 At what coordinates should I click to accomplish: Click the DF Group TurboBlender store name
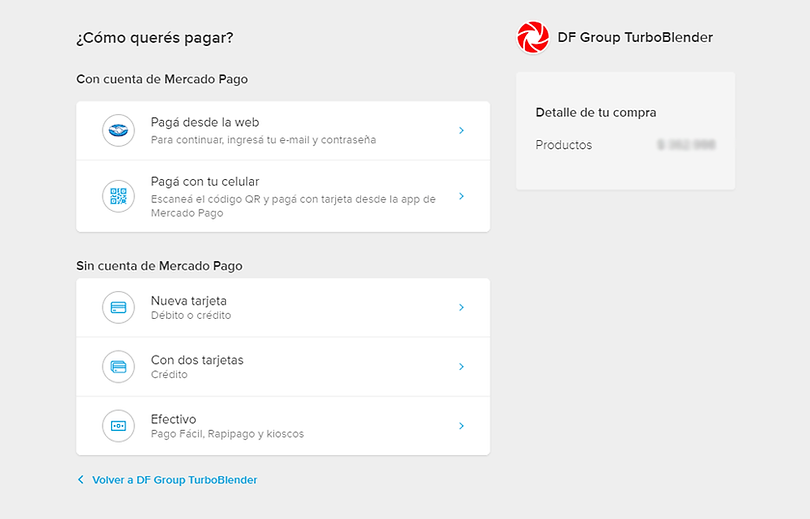coord(635,37)
